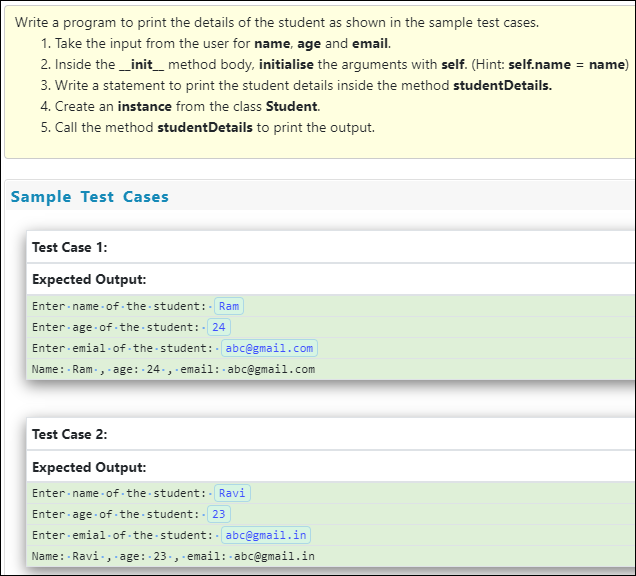The height and width of the screenshot is (576, 636).
Task: Click the highlighted '23' age value
Action: [x=219, y=514]
